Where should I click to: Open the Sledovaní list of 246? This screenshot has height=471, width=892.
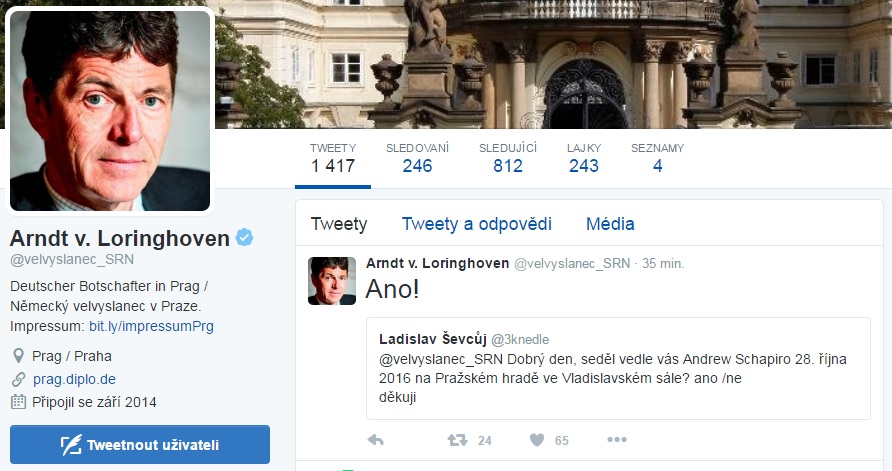[417, 158]
